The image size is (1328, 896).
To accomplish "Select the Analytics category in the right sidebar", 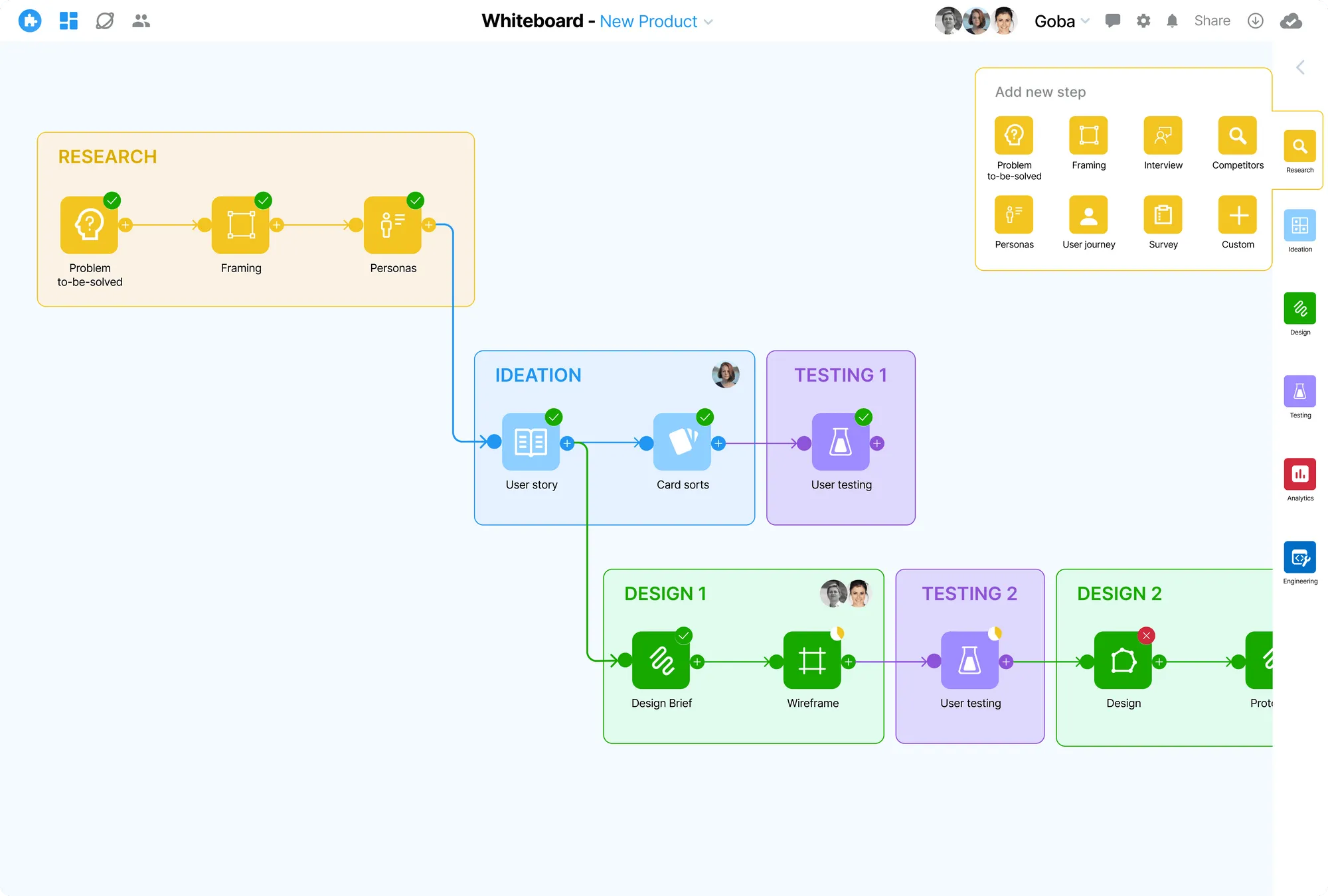I will 1299,475.
